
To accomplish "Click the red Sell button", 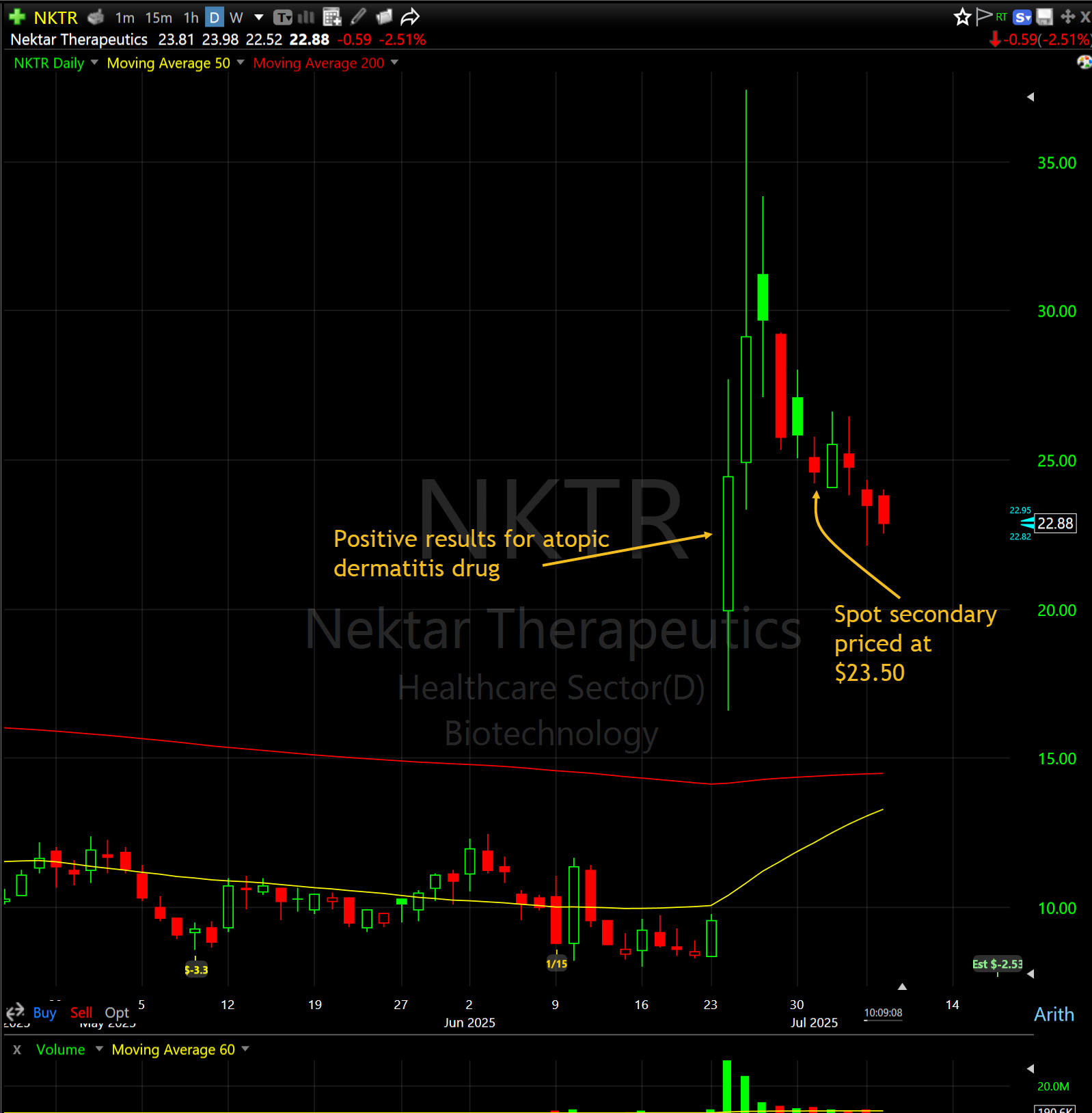I will [x=81, y=1013].
